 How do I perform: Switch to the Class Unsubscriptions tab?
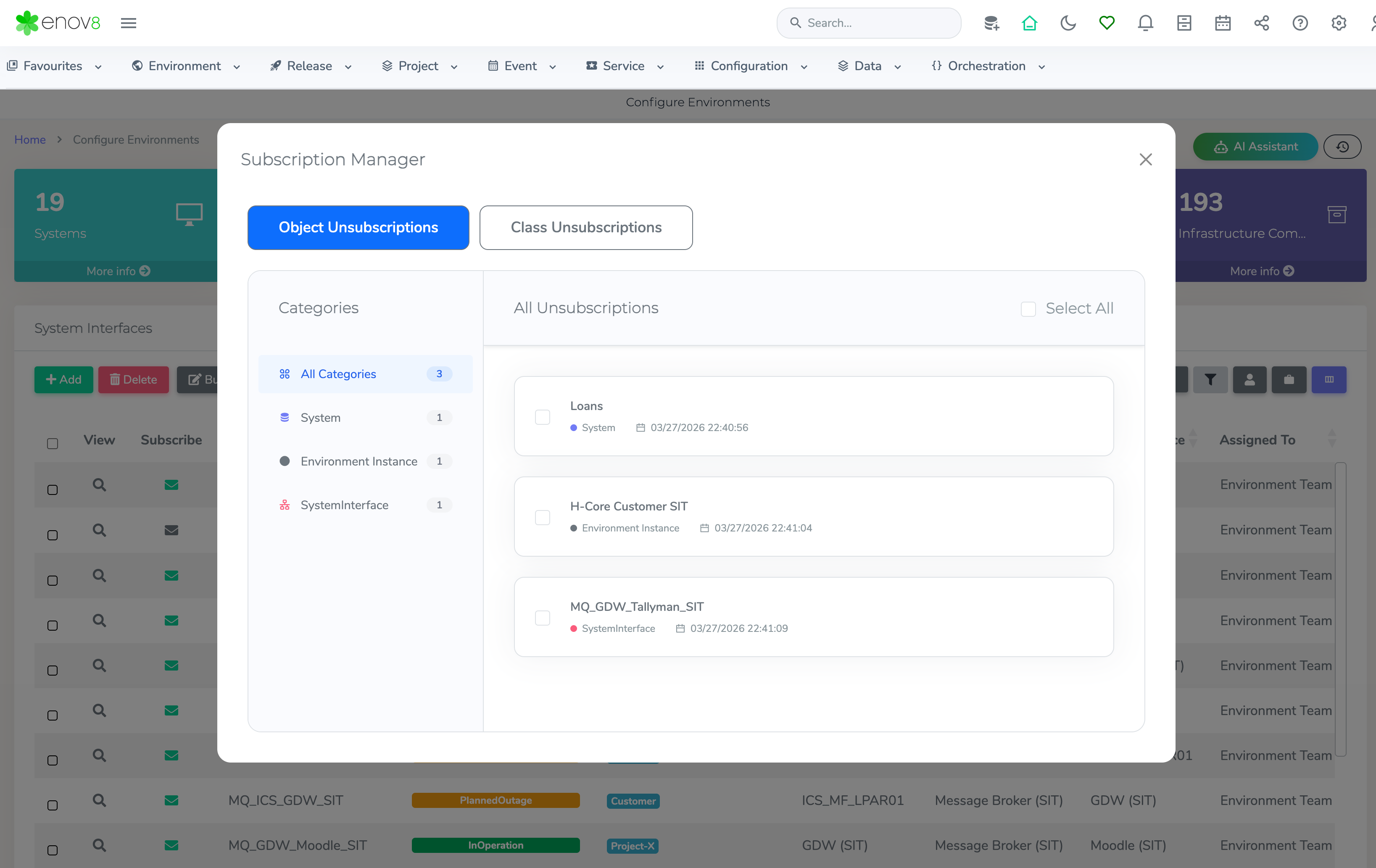(586, 227)
